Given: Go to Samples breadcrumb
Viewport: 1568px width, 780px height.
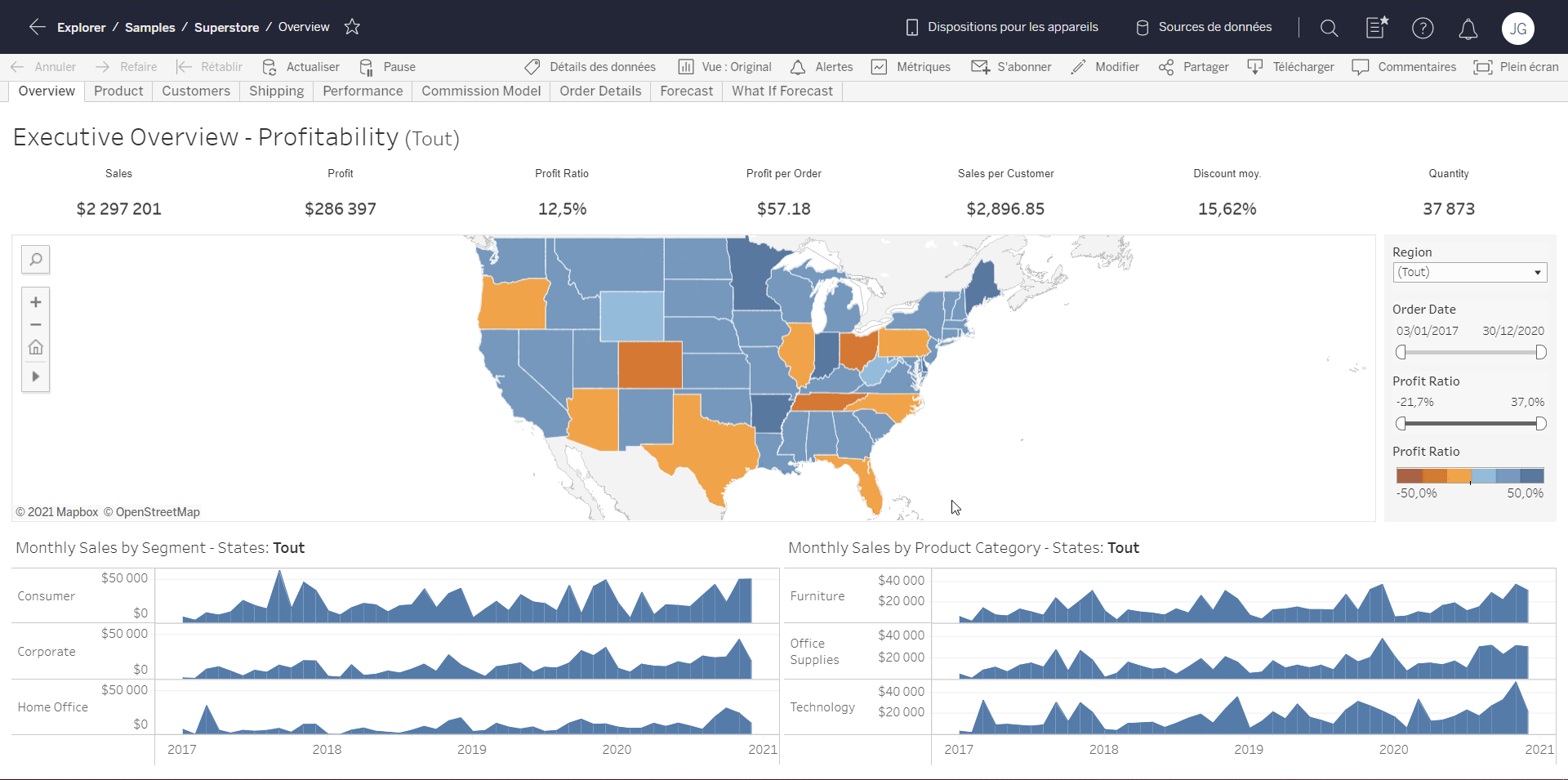Looking at the screenshot, I should pos(150,28).
